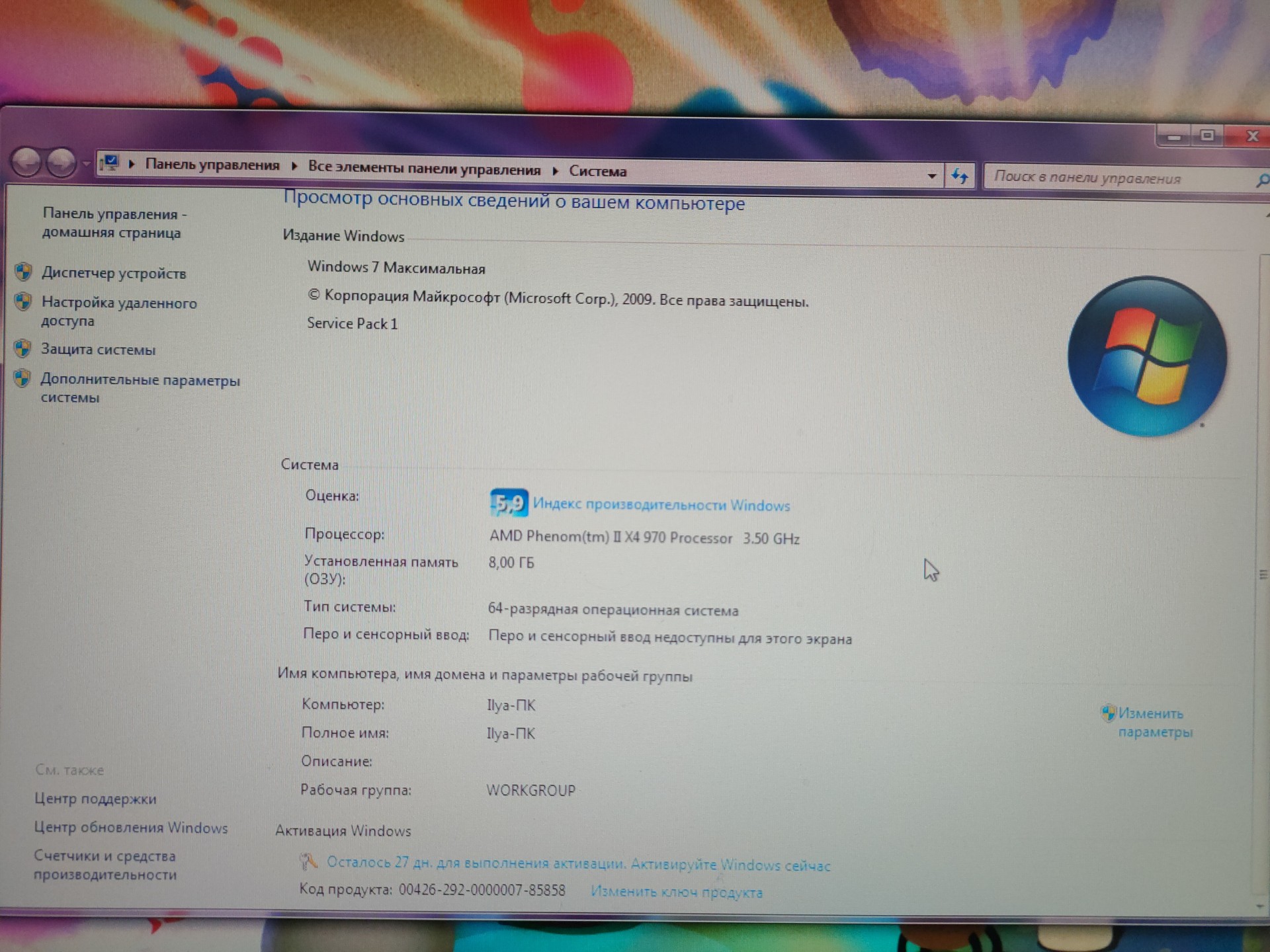The width and height of the screenshot is (1270, 952).
Task: Click the Forward navigation arrow button
Action: point(62,163)
